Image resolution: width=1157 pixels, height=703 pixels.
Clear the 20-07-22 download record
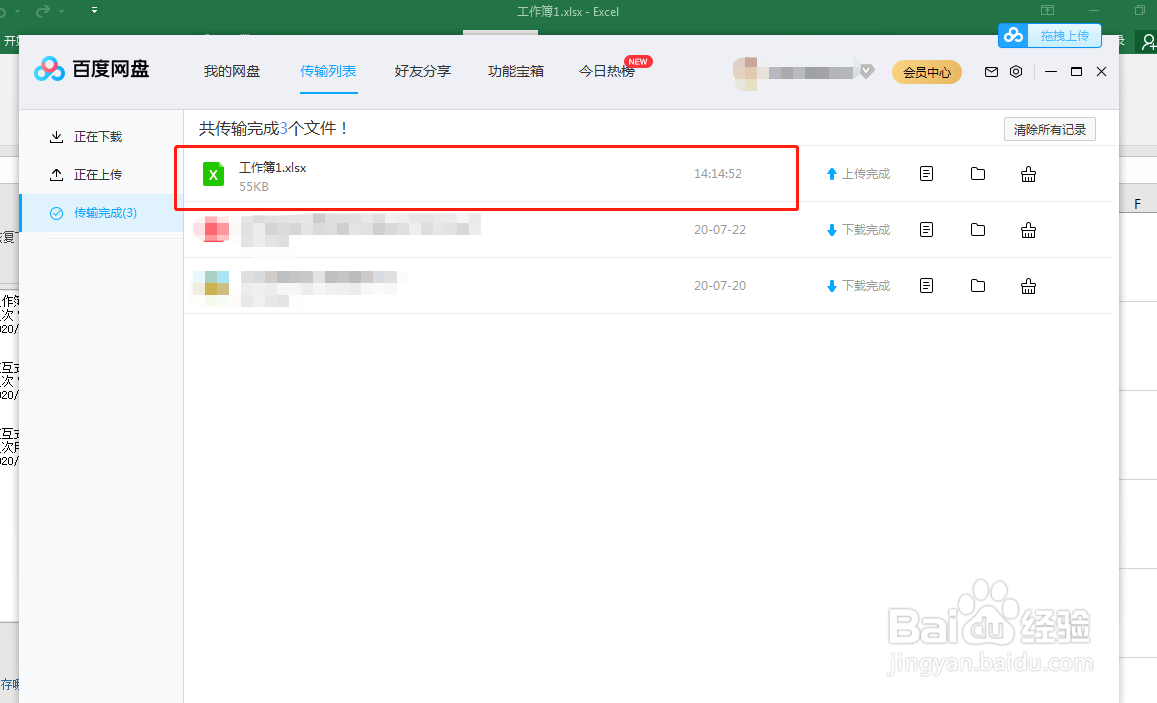point(1028,230)
